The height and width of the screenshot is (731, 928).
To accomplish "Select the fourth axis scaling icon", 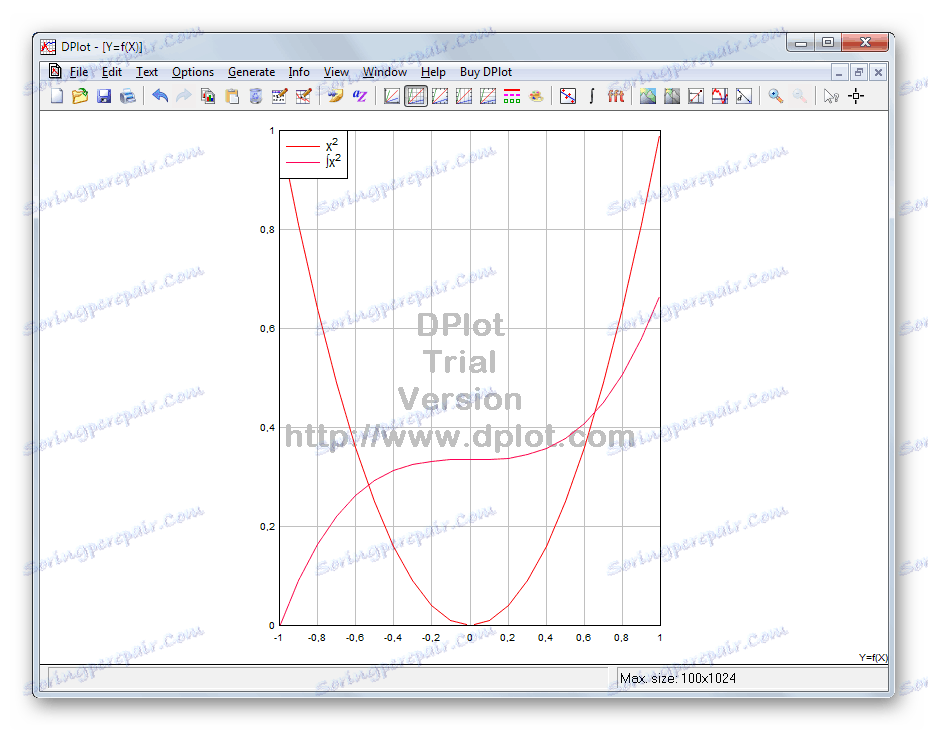I will tap(464, 96).
